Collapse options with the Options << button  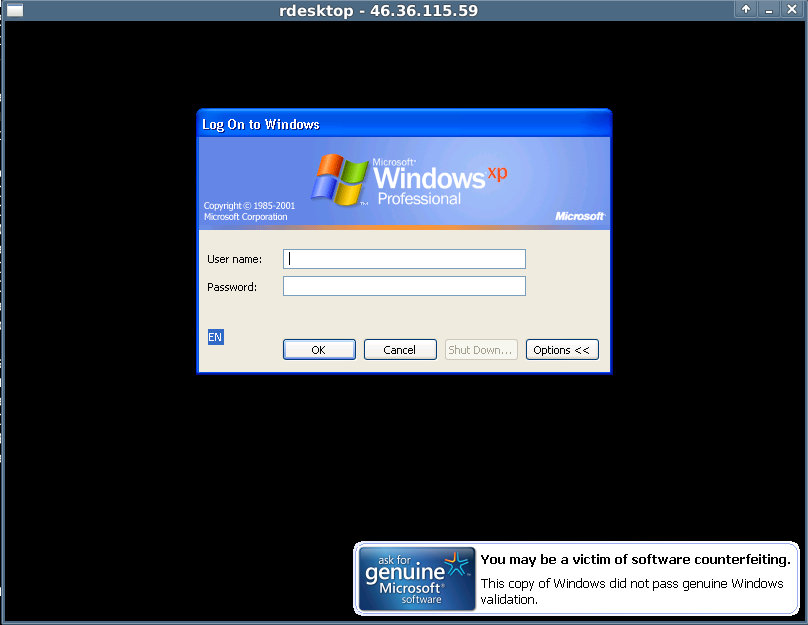tap(562, 350)
